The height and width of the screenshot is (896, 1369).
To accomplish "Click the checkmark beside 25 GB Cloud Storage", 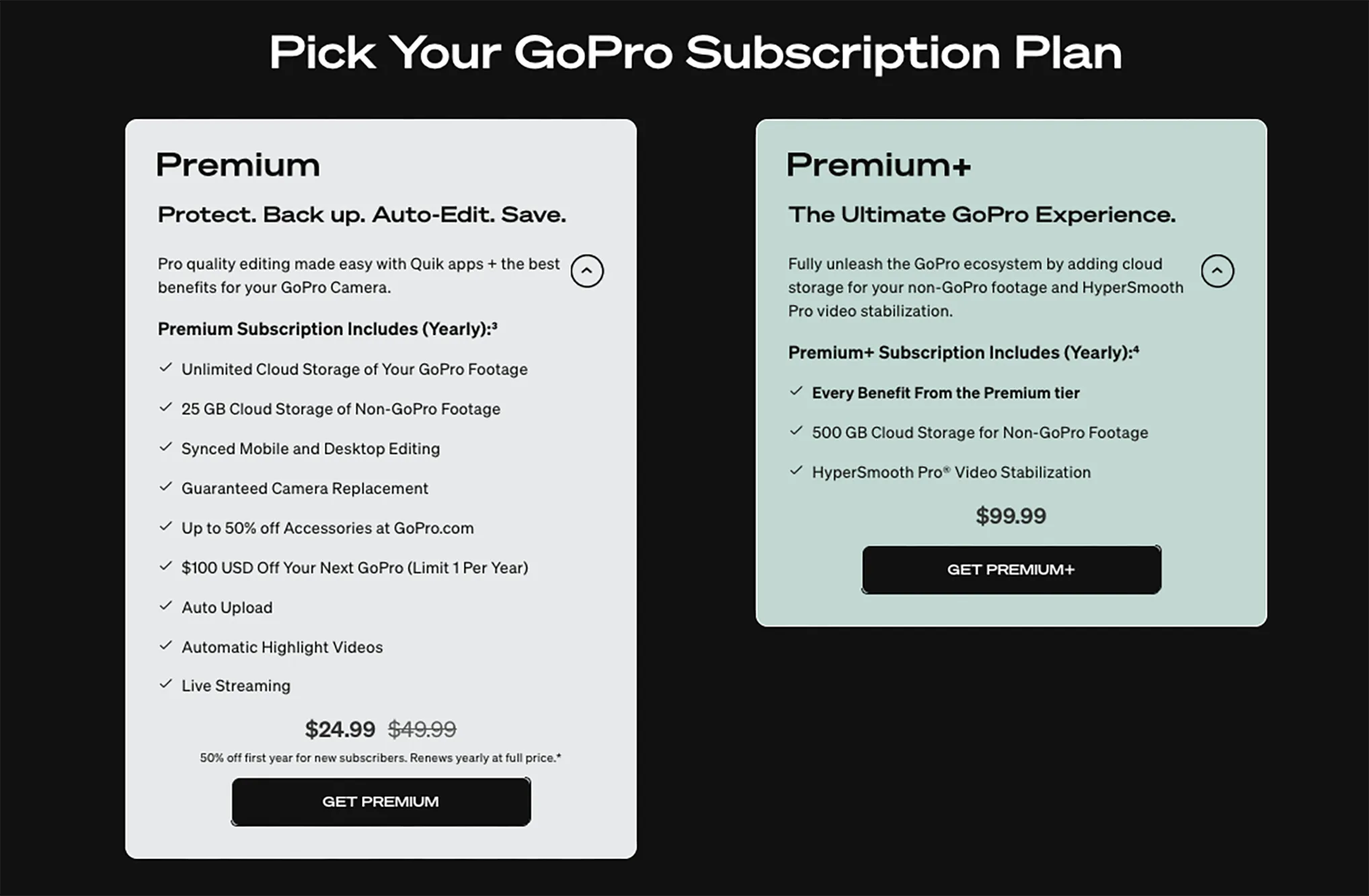I will coord(165,408).
